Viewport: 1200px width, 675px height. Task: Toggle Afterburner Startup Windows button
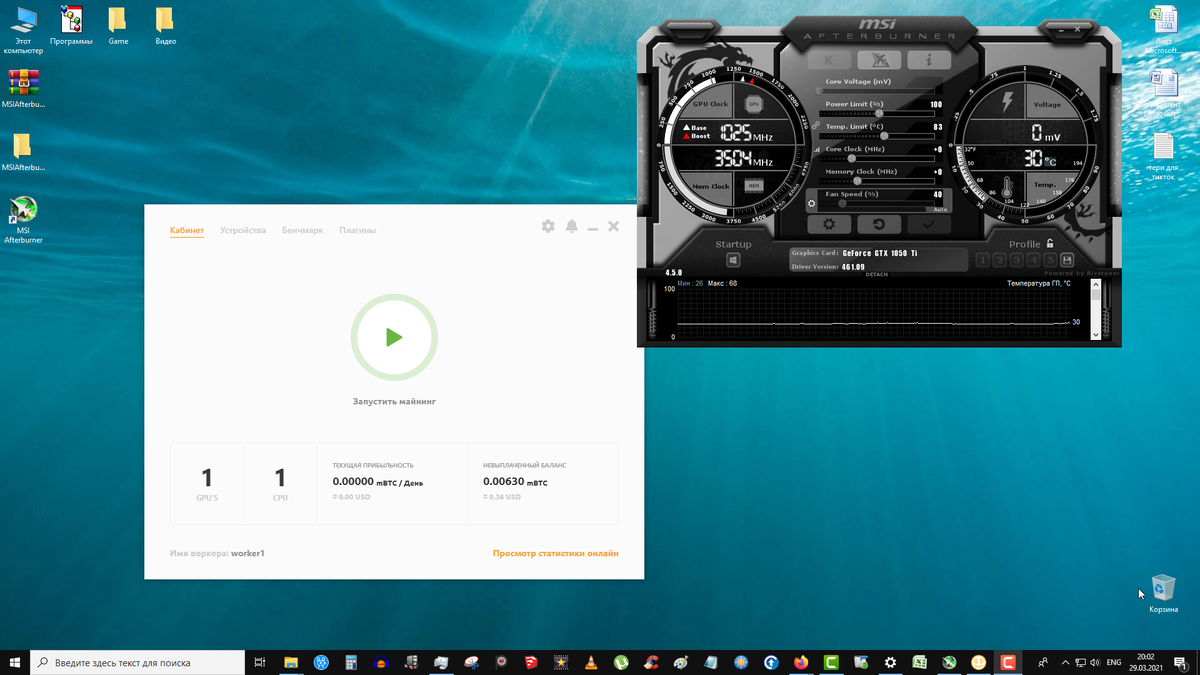coord(733,260)
